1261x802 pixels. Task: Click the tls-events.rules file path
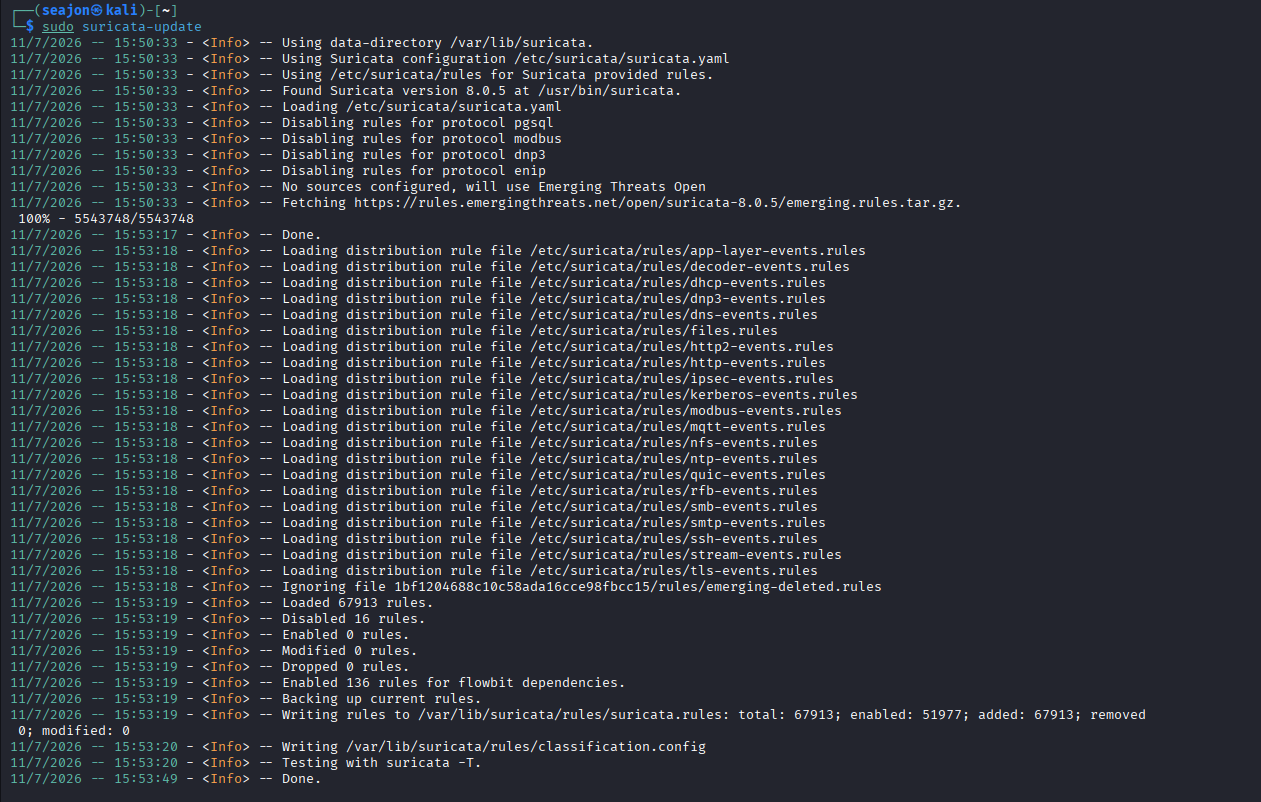674,570
